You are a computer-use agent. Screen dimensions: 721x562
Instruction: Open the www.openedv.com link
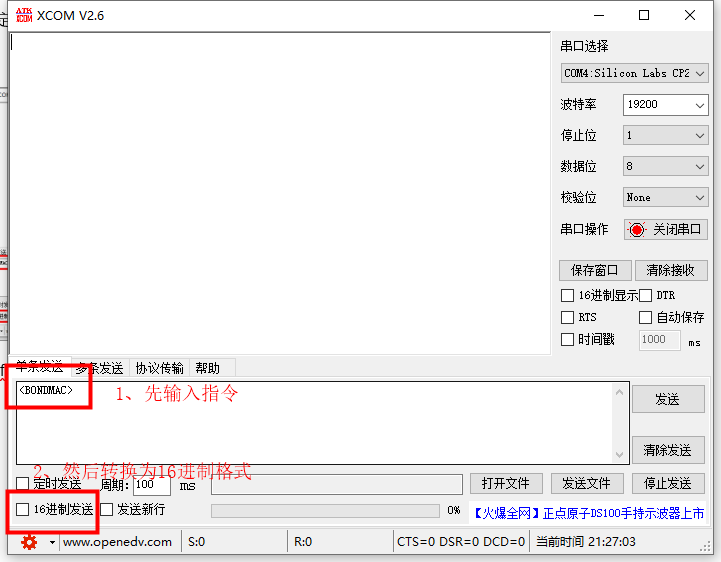click(118, 542)
